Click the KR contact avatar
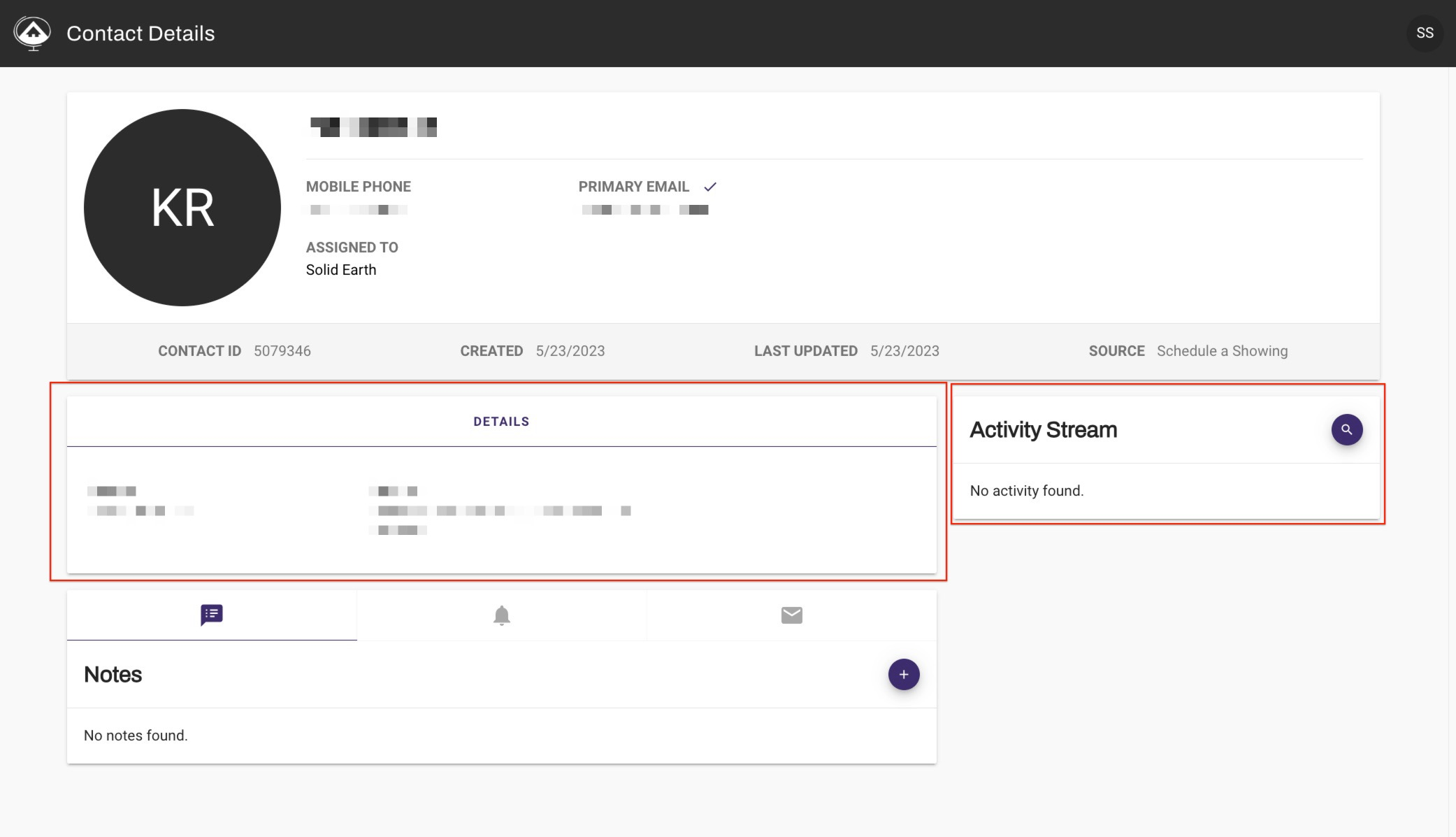Image resolution: width=1456 pixels, height=837 pixels. pos(182,208)
